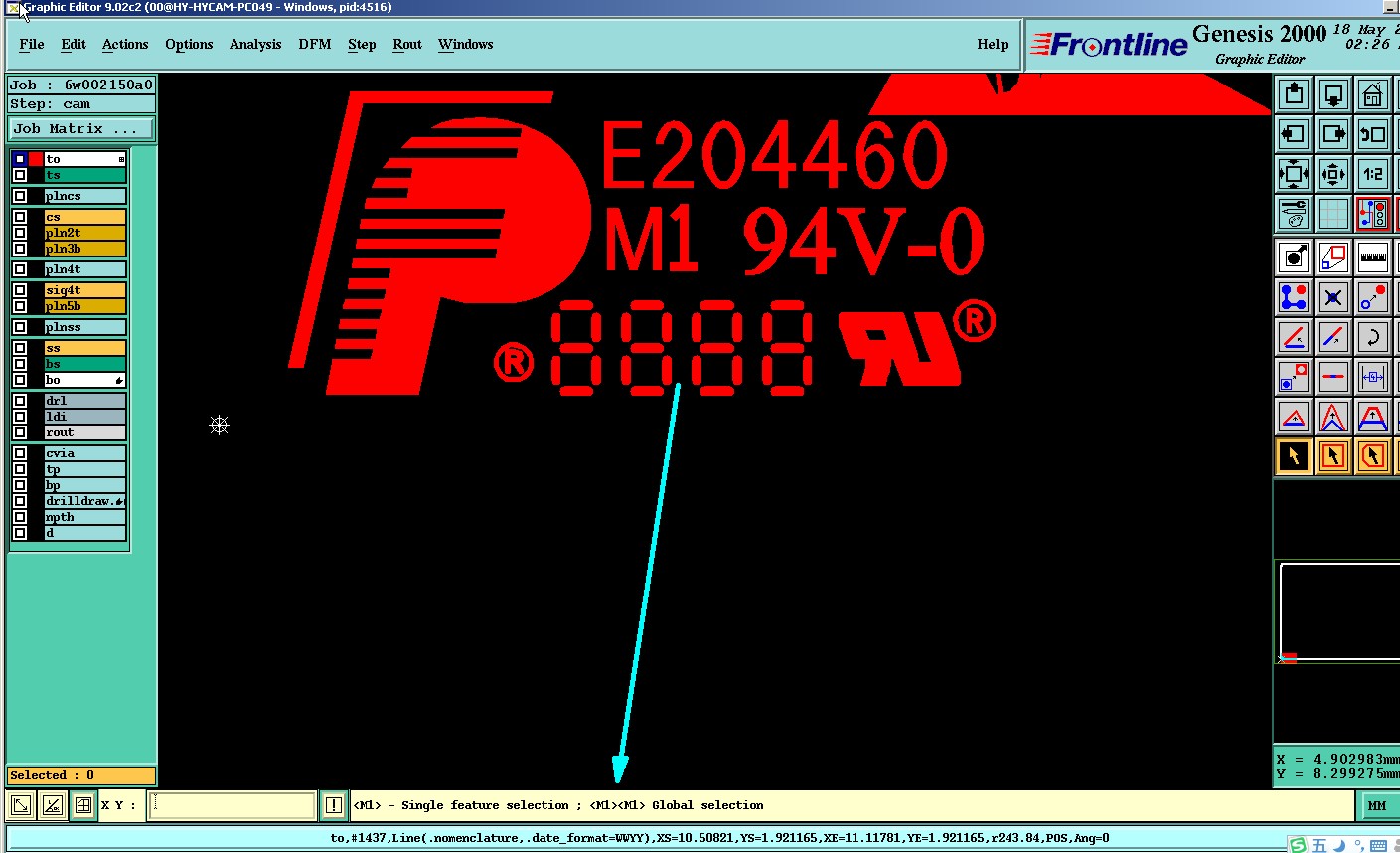Click the exclamation mark button beside XY field
Viewport: 1400px width, 853px height.
coord(334,805)
